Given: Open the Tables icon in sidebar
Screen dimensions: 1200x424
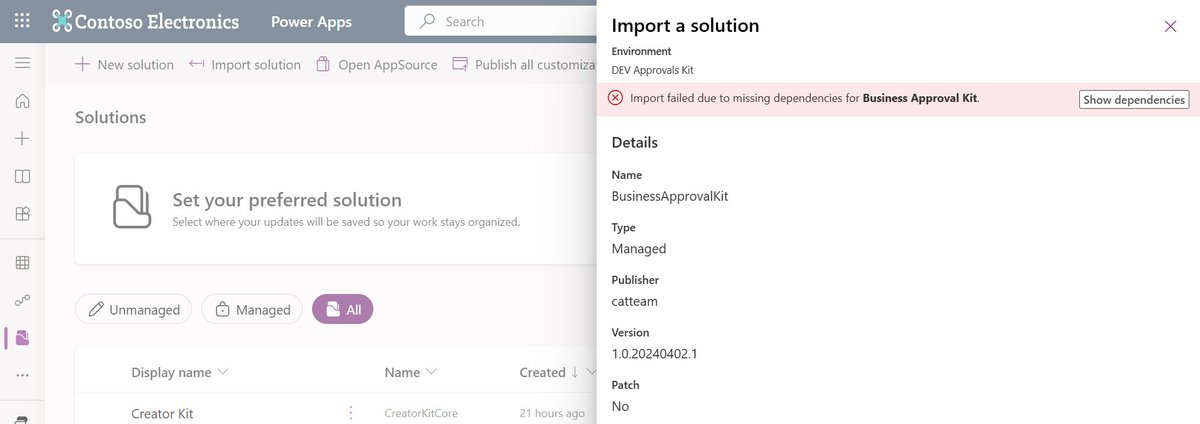Looking at the screenshot, I should pyautogui.click(x=22, y=263).
